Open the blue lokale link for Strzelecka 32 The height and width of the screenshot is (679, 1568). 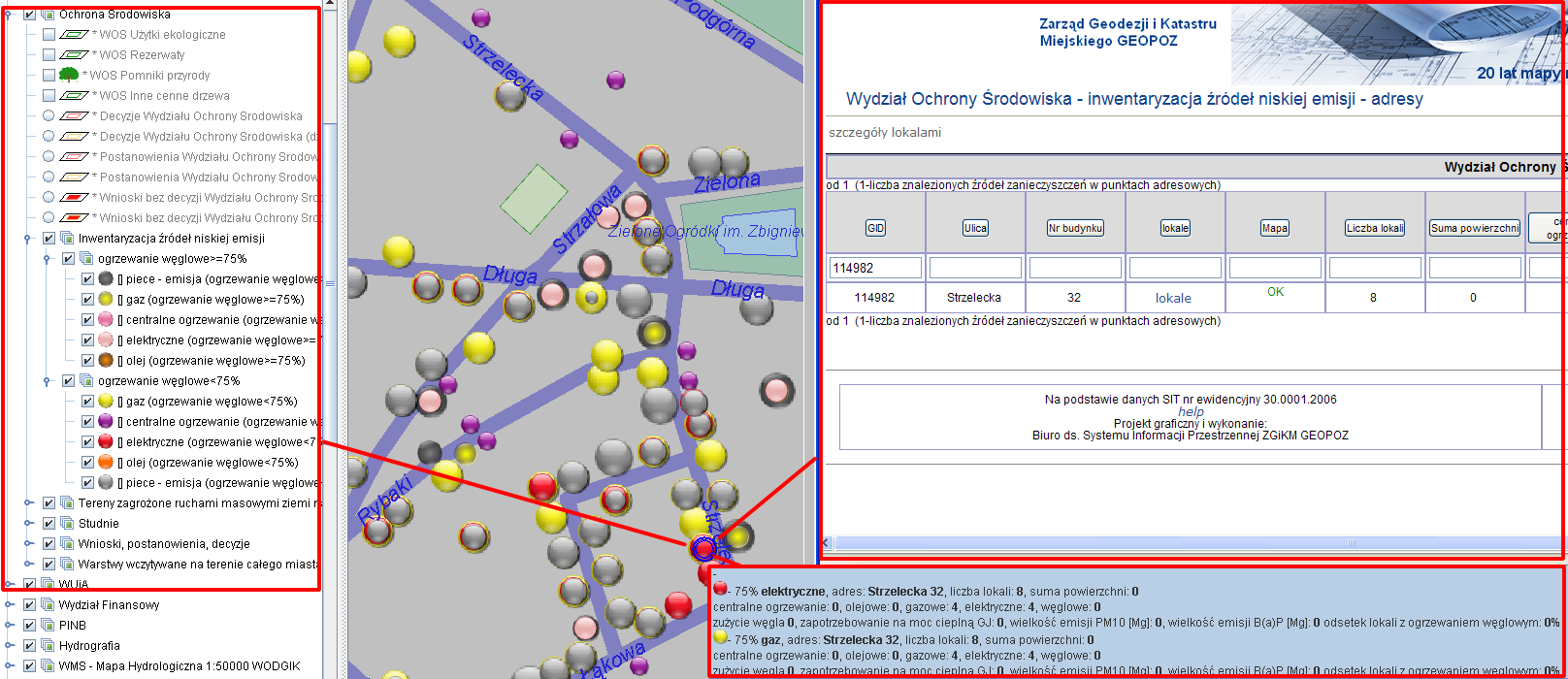click(x=1173, y=299)
